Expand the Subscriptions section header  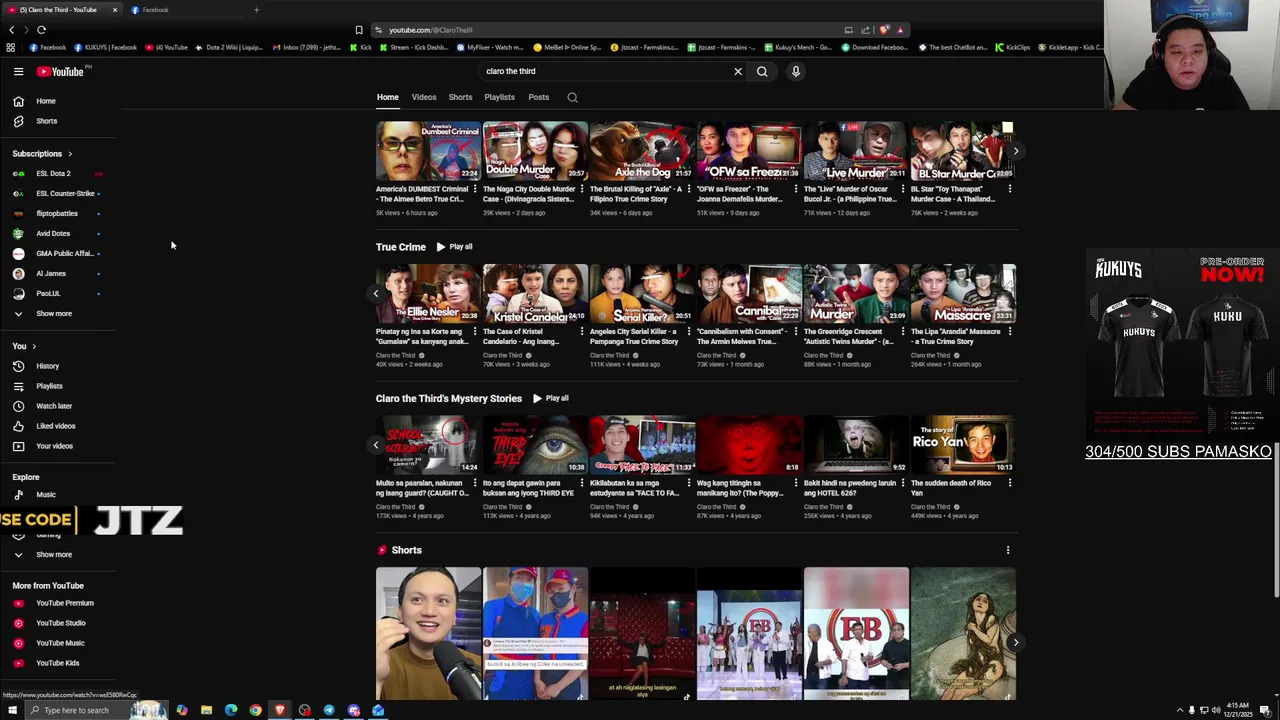[x=42, y=154]
